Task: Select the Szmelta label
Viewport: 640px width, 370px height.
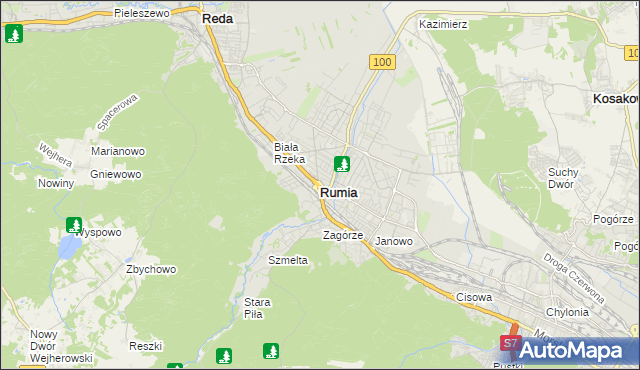Action: [288, 260]
